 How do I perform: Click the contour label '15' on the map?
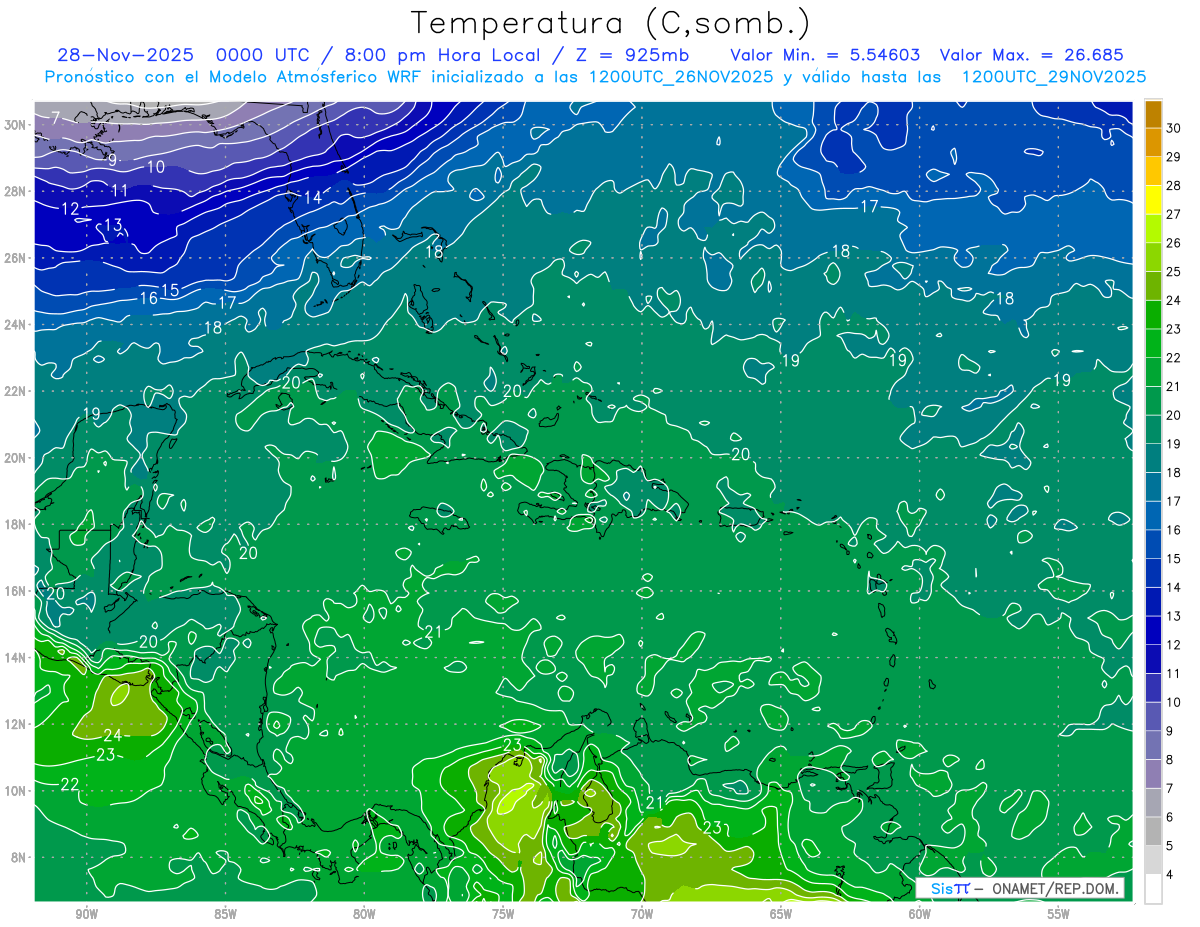tap(170, 290)
